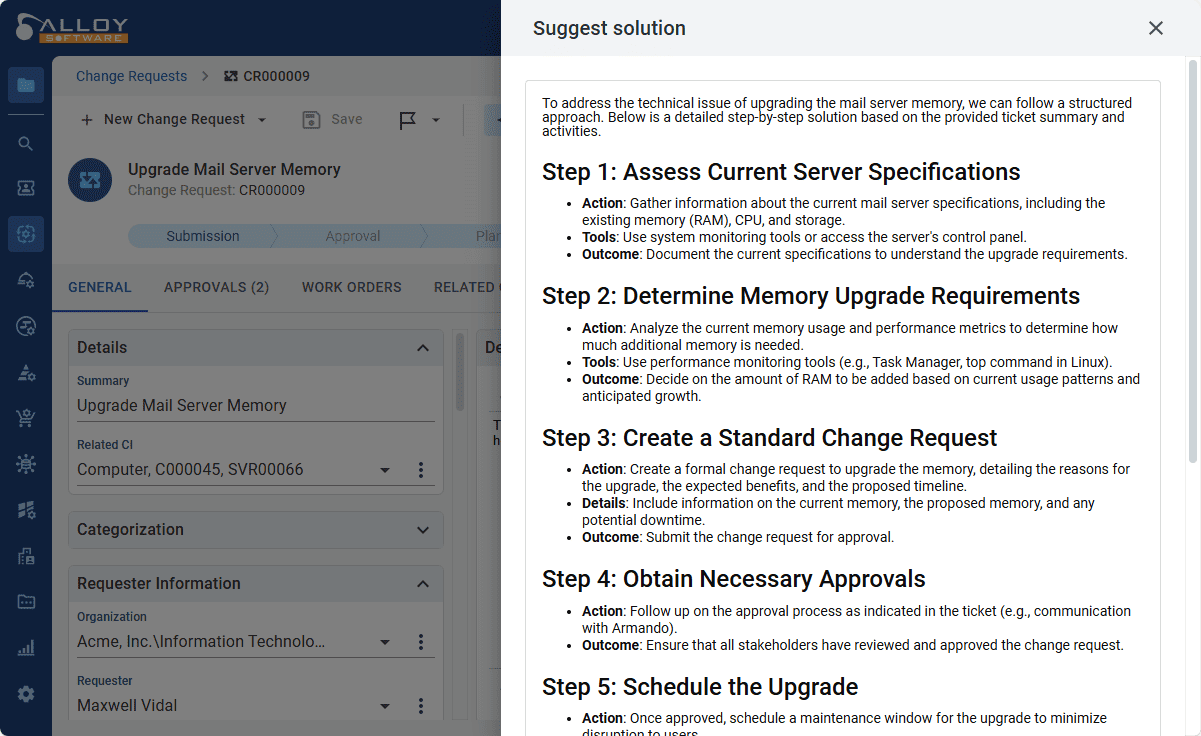The height and width of the screenshot is (736, 1201).
Task: Open the reports bar chart sidebar icon
Action: (x=26, y=648)
